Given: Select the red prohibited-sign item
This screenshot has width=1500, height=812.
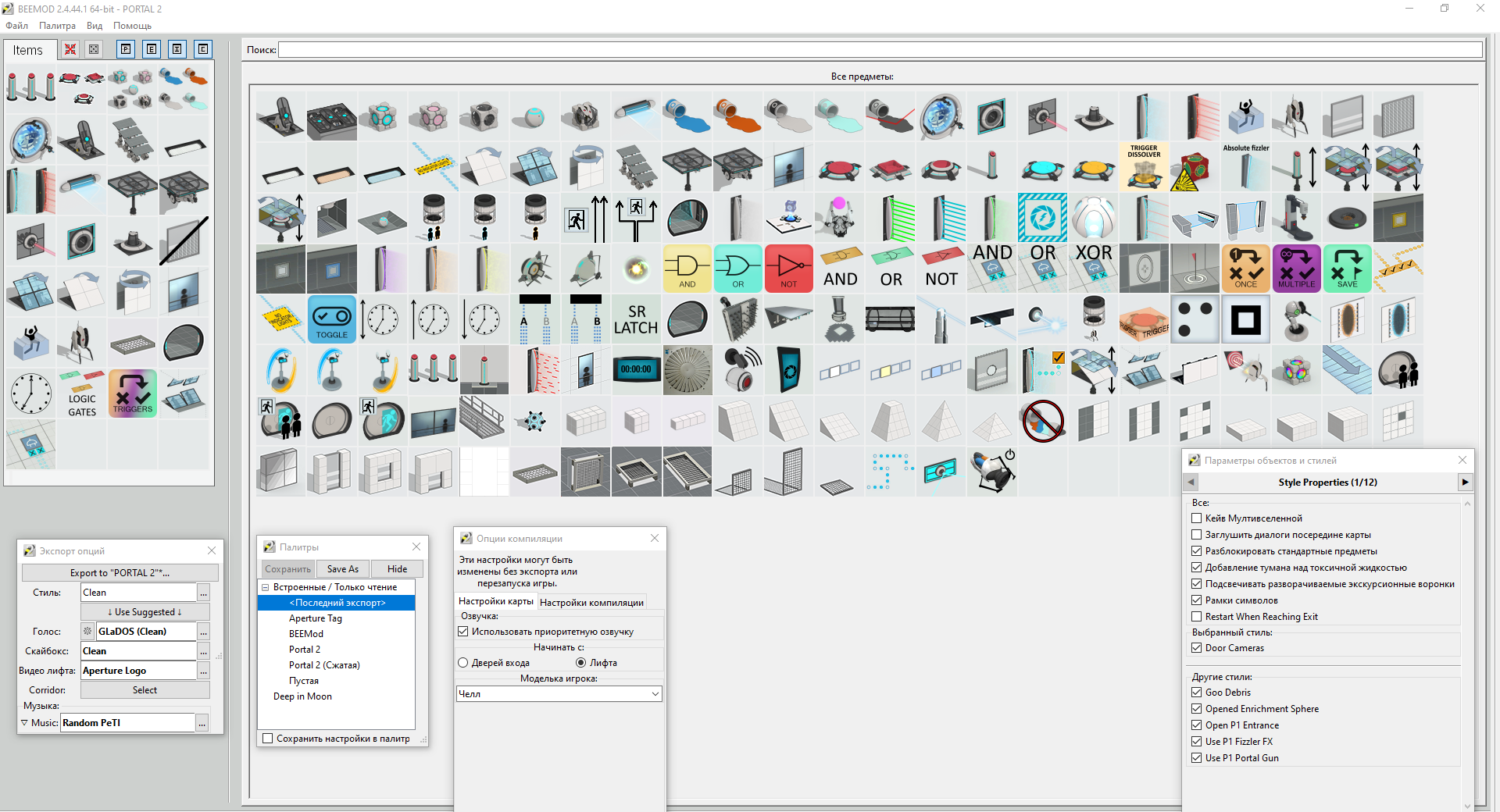Looking at the screenshot, I should [1043, 421].
